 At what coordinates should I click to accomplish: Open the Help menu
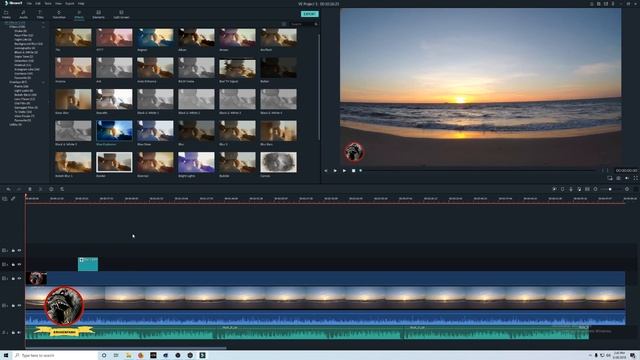[81, 3]
